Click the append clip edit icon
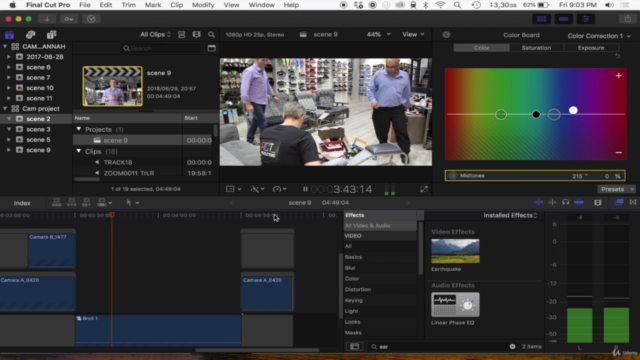Viewport: 640px width, 360px height. click(x=87, y=202)
